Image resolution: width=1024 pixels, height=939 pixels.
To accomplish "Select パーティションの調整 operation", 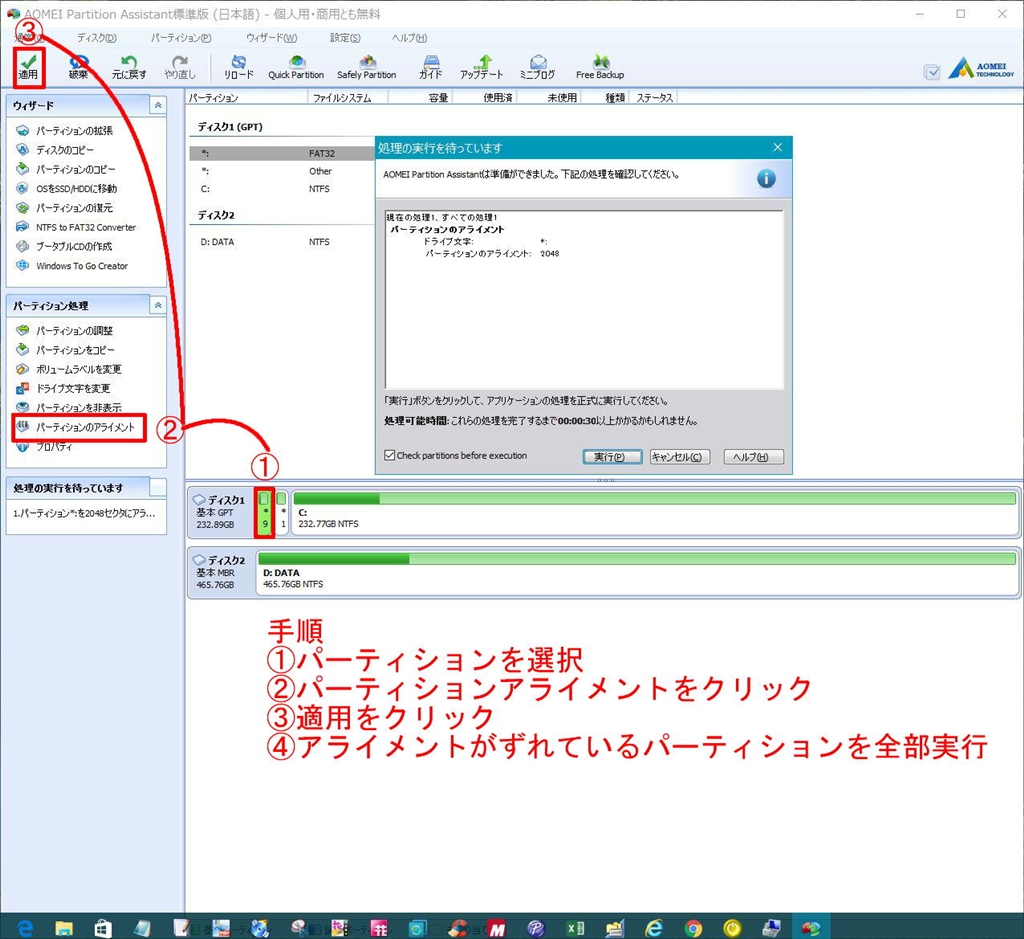I will tap(65, 330).
